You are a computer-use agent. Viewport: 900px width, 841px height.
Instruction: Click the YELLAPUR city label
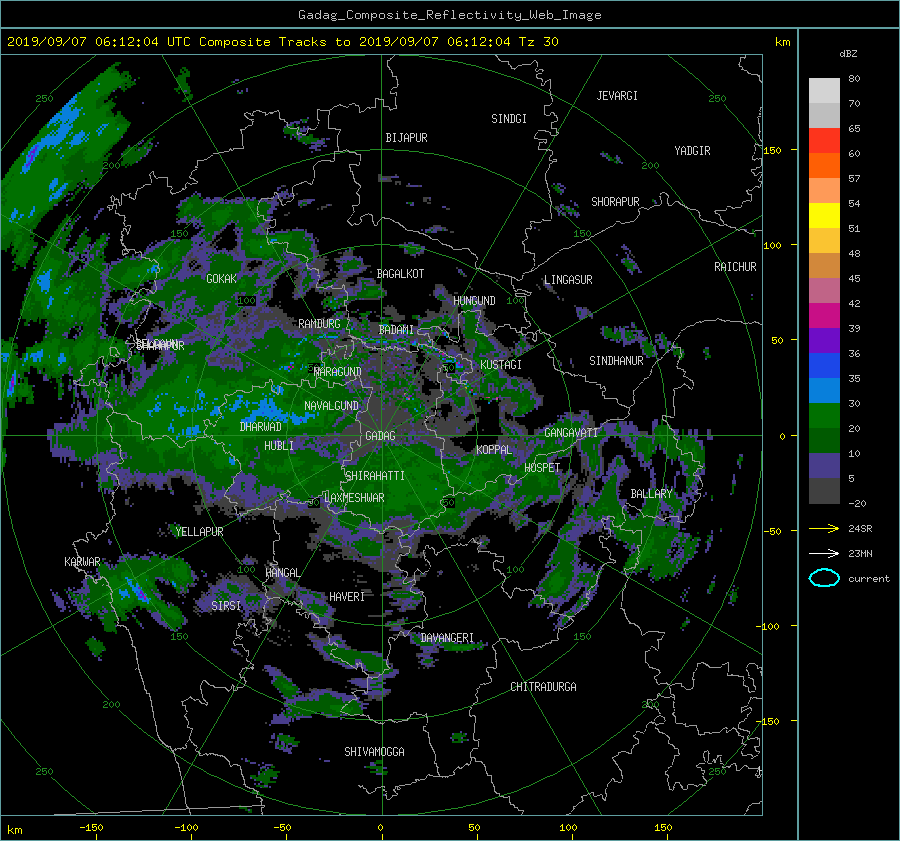[x=199, y=532]
